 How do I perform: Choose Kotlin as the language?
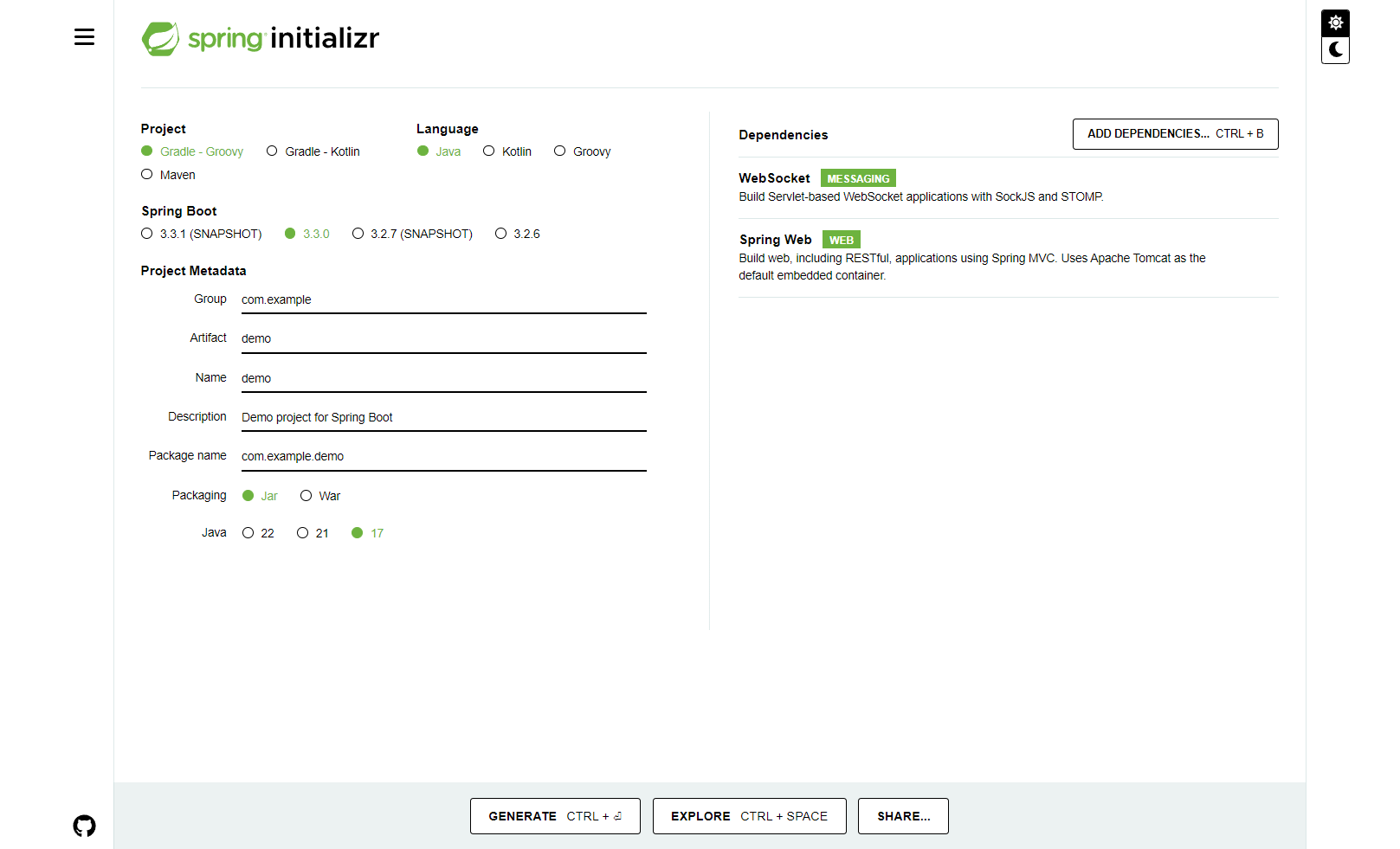(507, 151)
